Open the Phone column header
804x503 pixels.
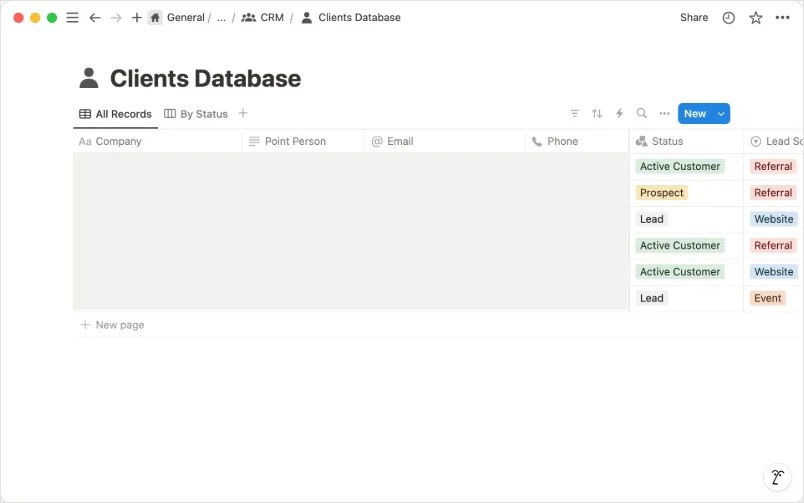pyautogui.click(x=577, y=142)
